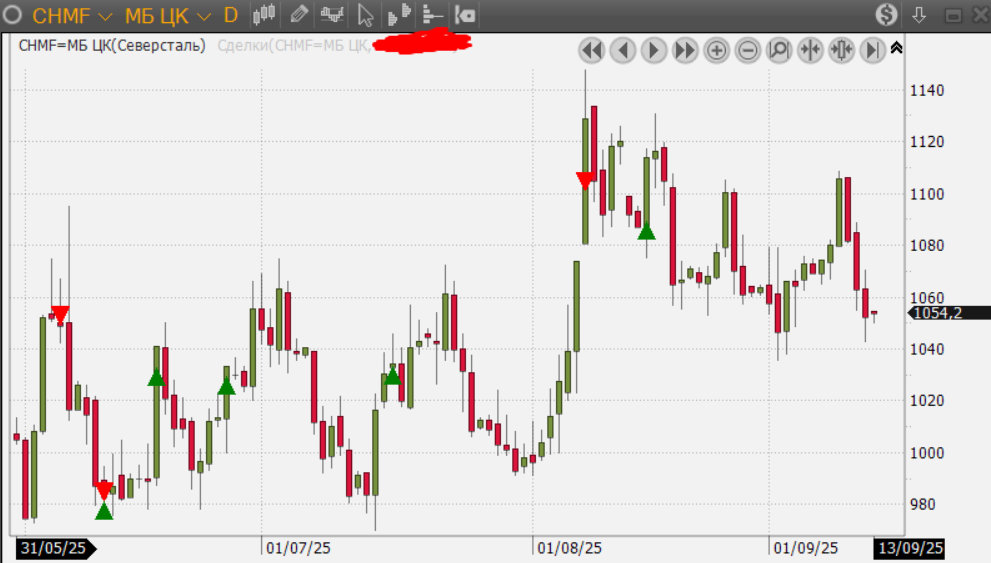The image size is (991, 563).
Task: Zoom out with the minus button
Action: 747,50
